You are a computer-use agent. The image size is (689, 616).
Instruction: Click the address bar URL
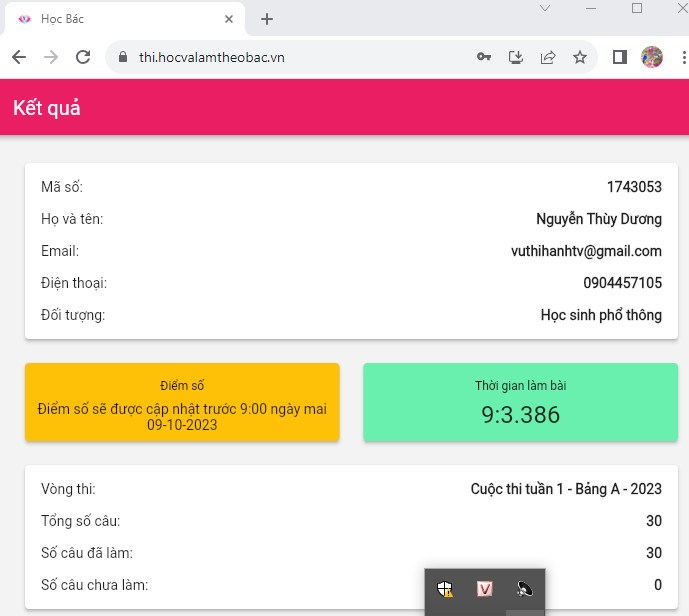coord(212,57)
